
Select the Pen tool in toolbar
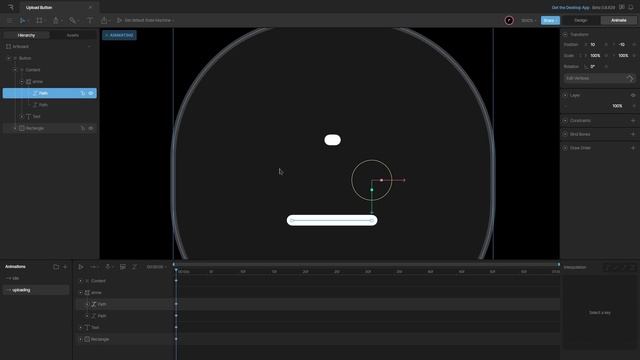click(x=56, y=20)
